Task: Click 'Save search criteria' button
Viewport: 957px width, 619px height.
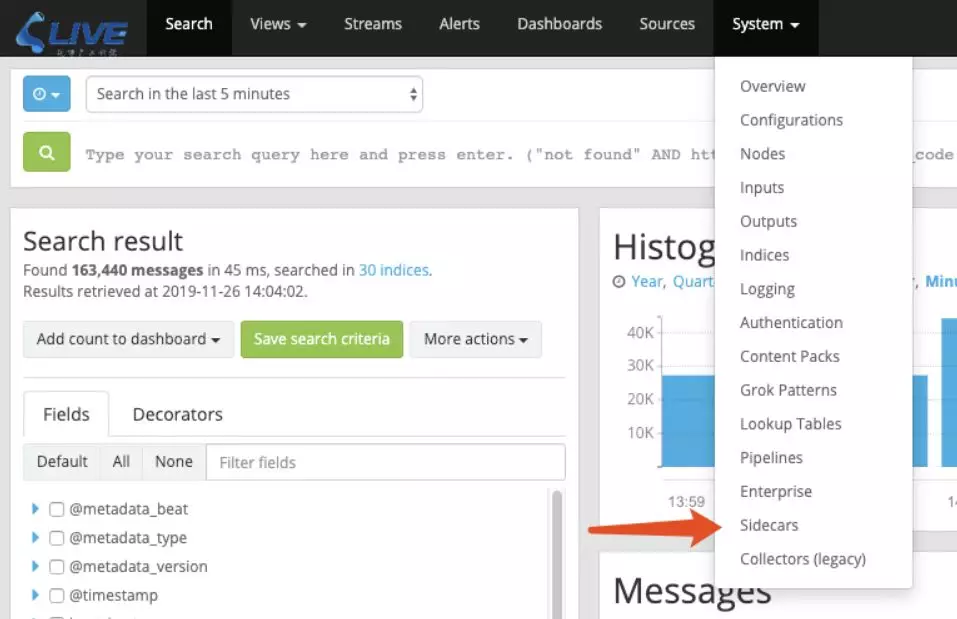Action: click(x=322, y=339)
